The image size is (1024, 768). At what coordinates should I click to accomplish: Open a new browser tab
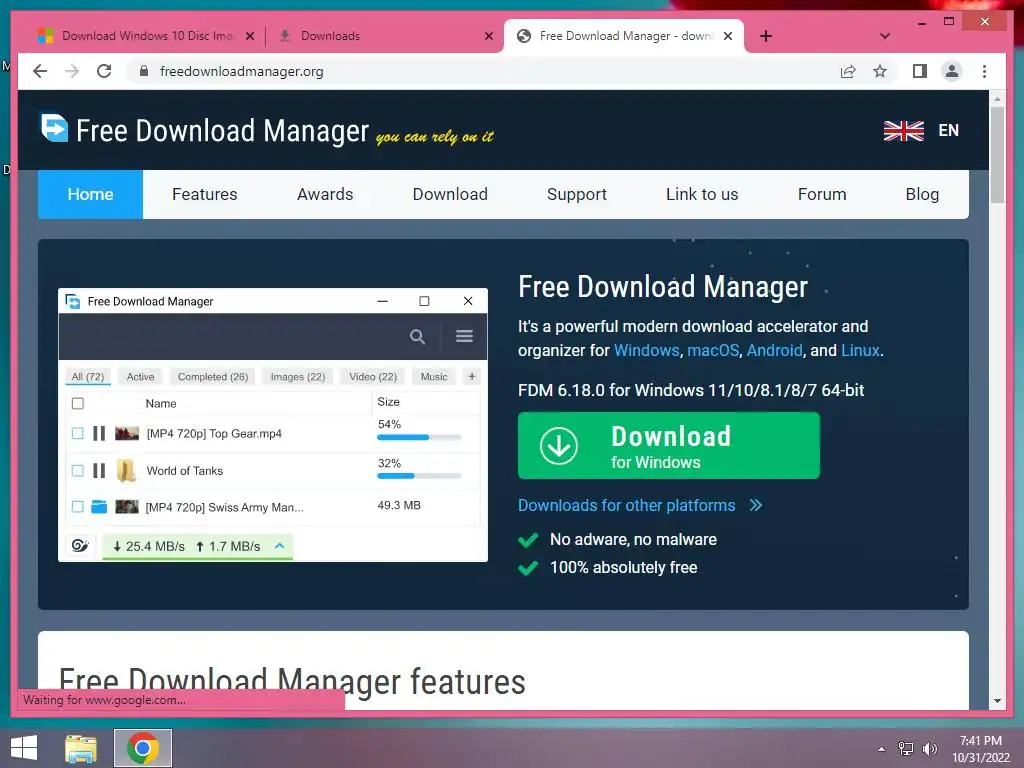[x=766, y=36]
